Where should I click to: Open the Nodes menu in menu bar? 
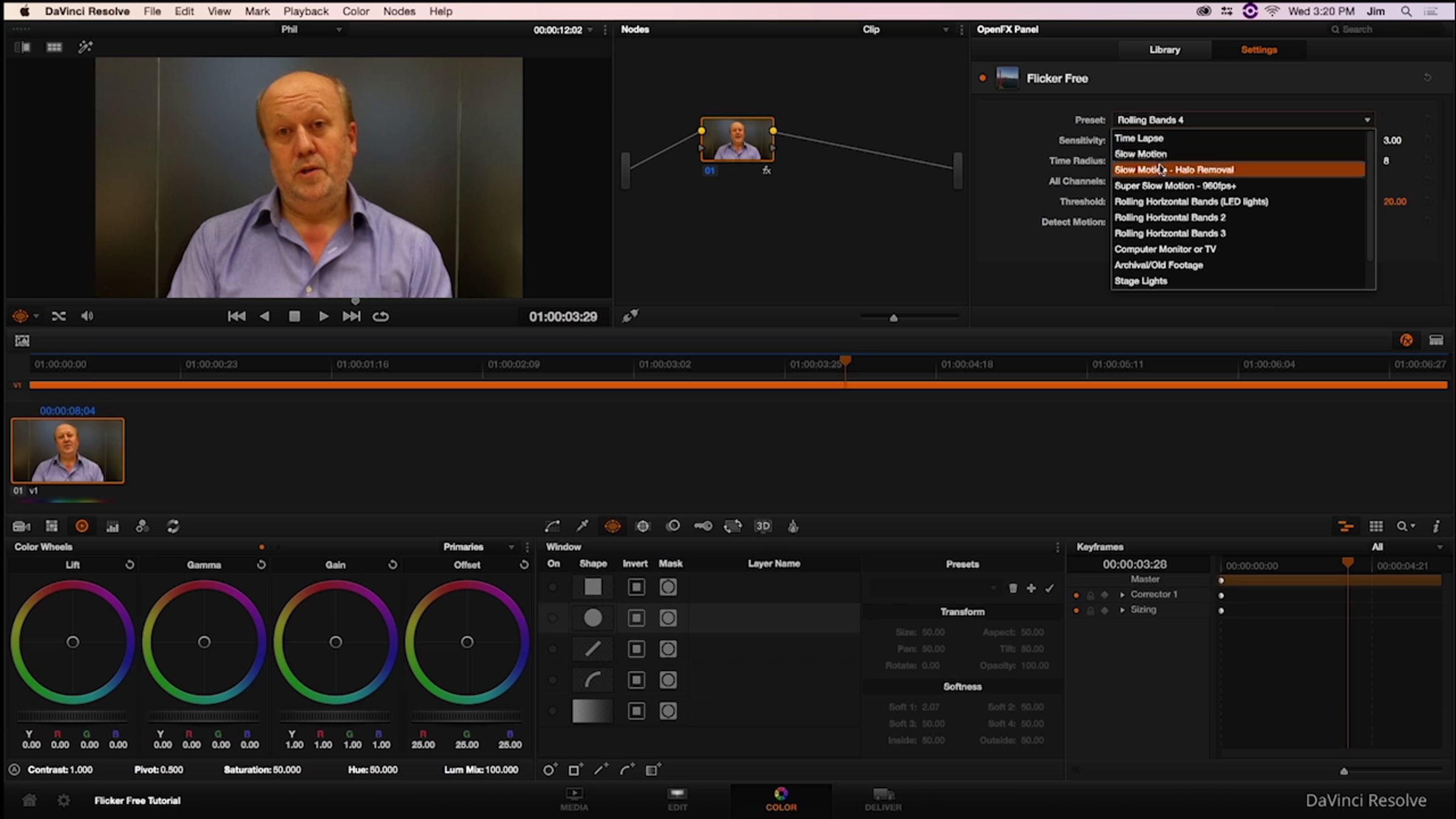coord(399,11)
